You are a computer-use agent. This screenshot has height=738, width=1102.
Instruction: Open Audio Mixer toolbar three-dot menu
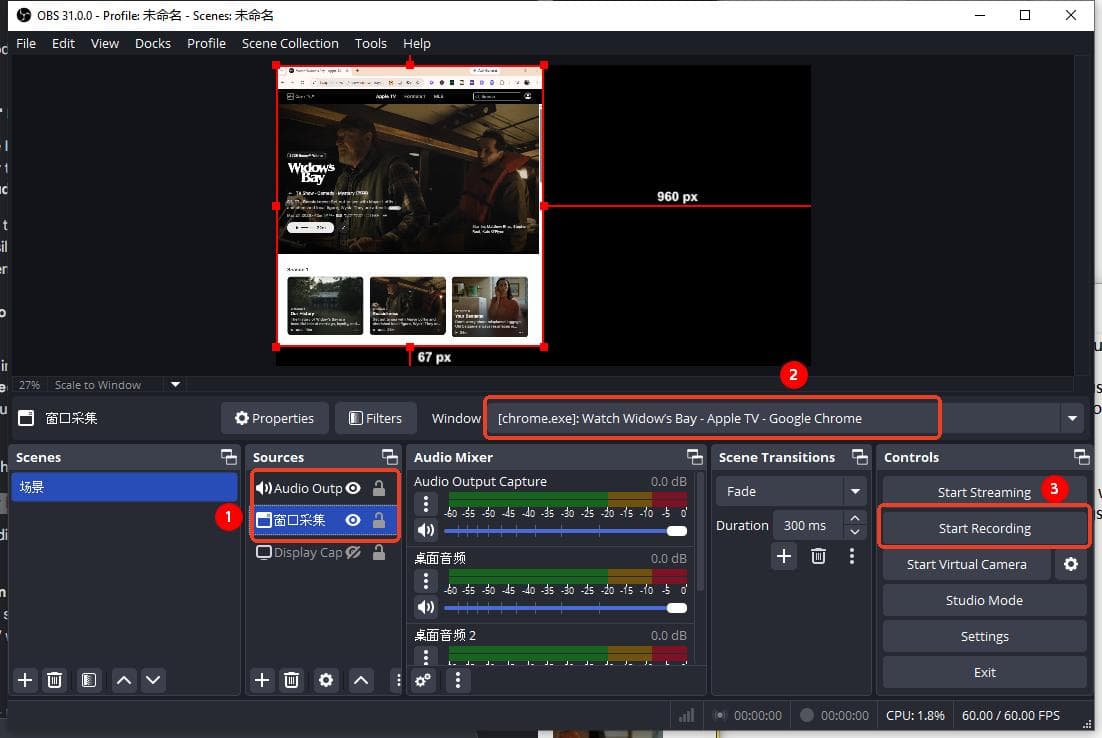(458, 680)
